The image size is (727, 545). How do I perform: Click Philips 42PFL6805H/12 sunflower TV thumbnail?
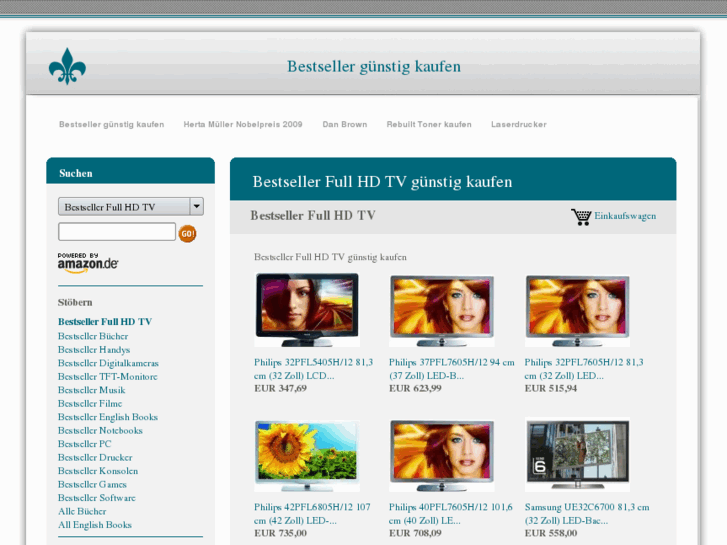[307, 455]
